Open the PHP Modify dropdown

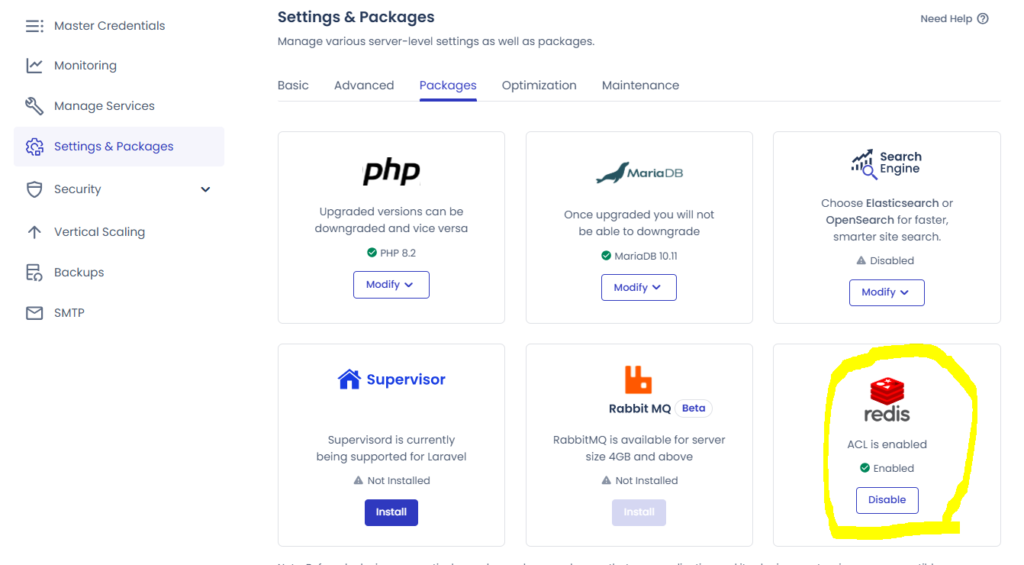coord(391,285)
